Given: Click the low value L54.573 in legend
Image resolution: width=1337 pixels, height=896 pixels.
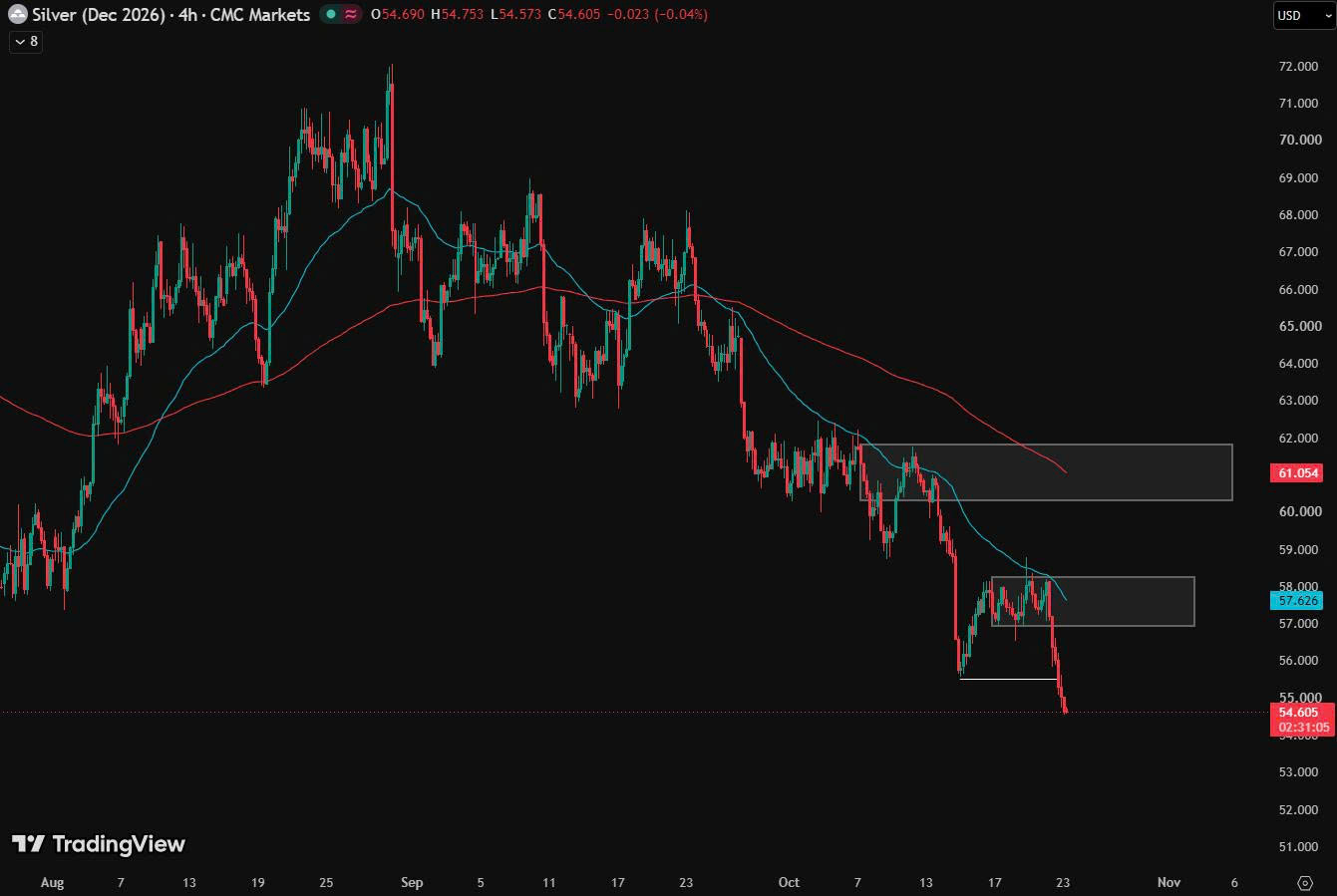Looking at the screenshot, I should [x=515, y=14].
